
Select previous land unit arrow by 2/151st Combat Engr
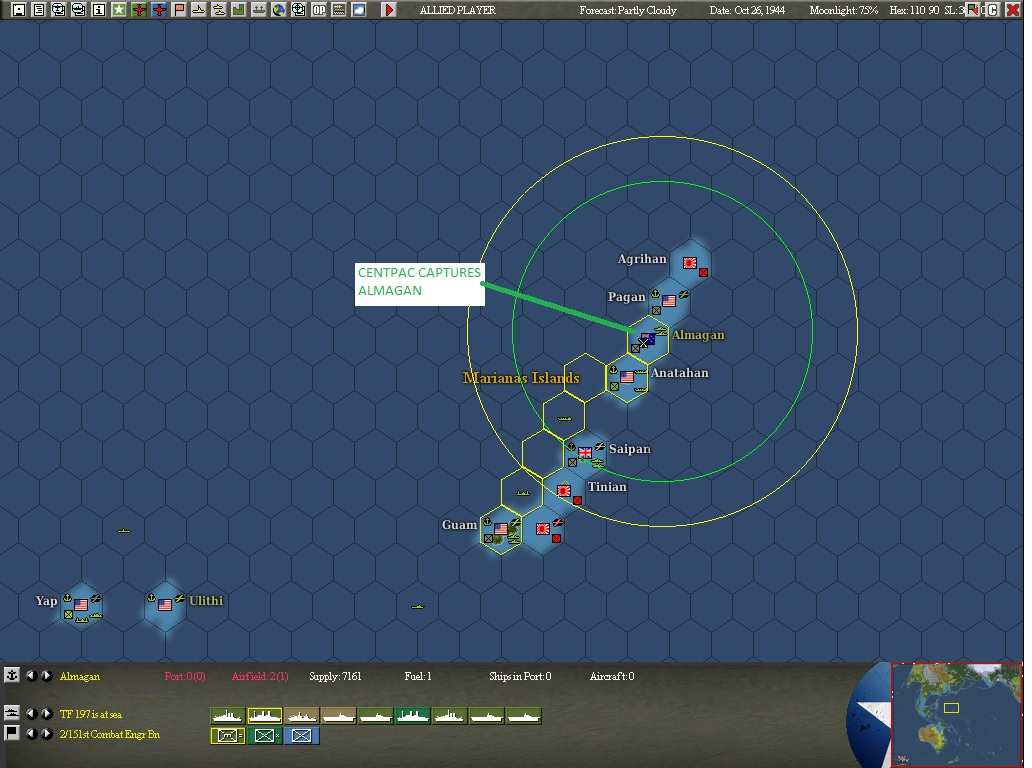[30, 733]
